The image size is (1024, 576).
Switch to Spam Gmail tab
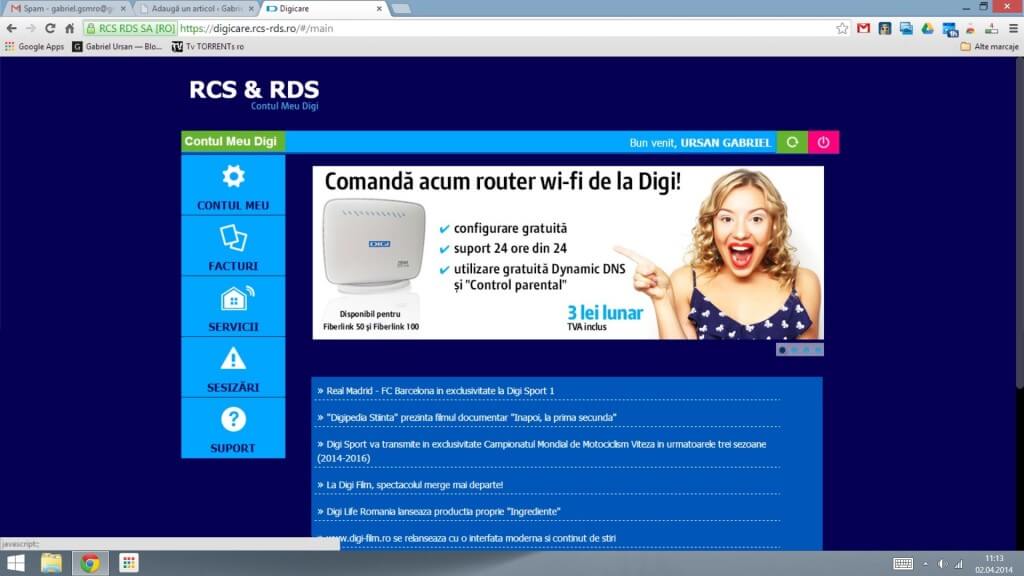point(65,8)
